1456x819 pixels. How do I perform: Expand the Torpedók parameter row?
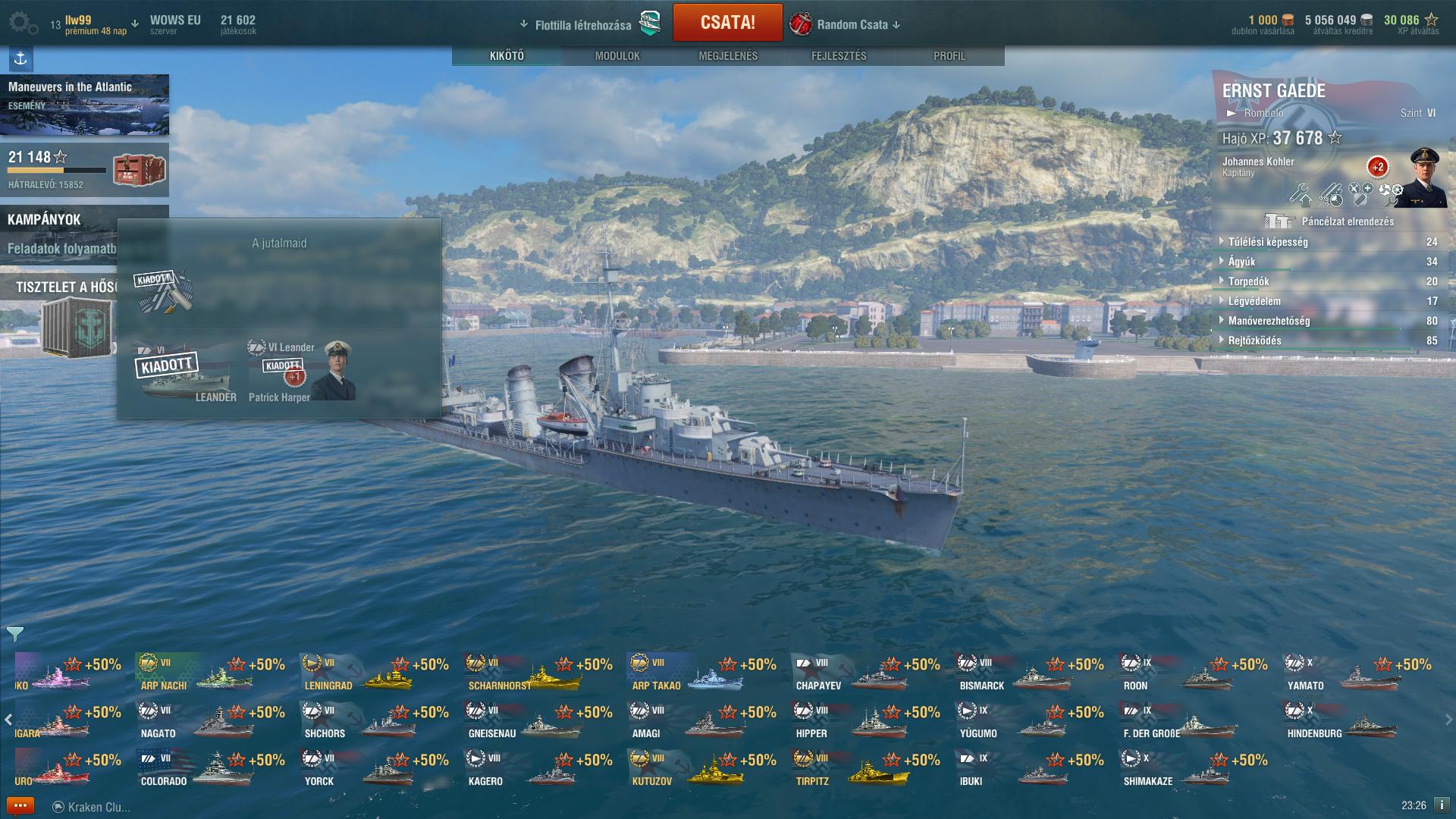point(1329,281)
